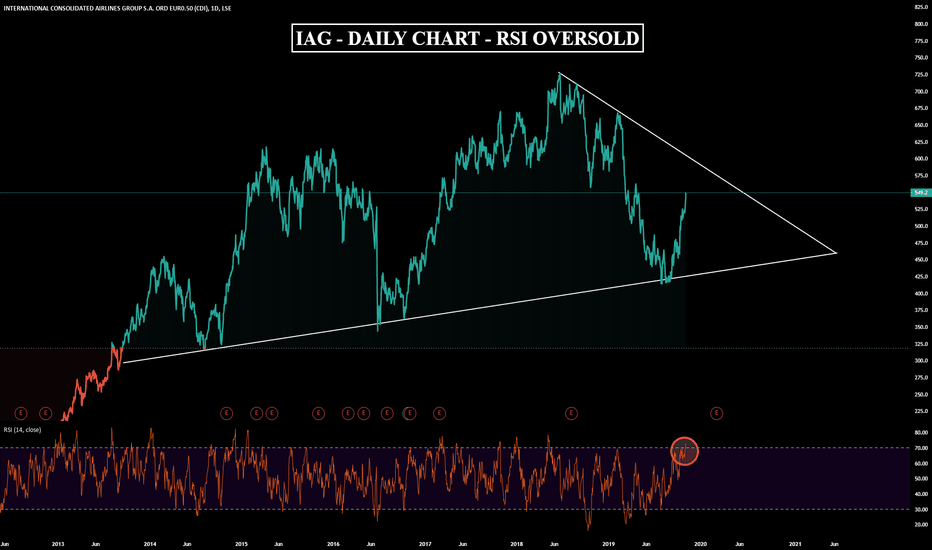Click the 300.0 price axis label
932x550 pixels.
click(x=921, y=361)
